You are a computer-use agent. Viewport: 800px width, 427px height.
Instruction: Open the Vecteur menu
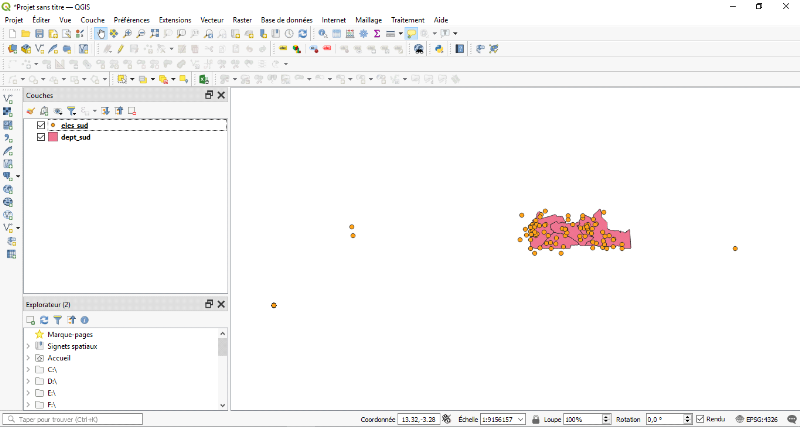pos(212,20)
